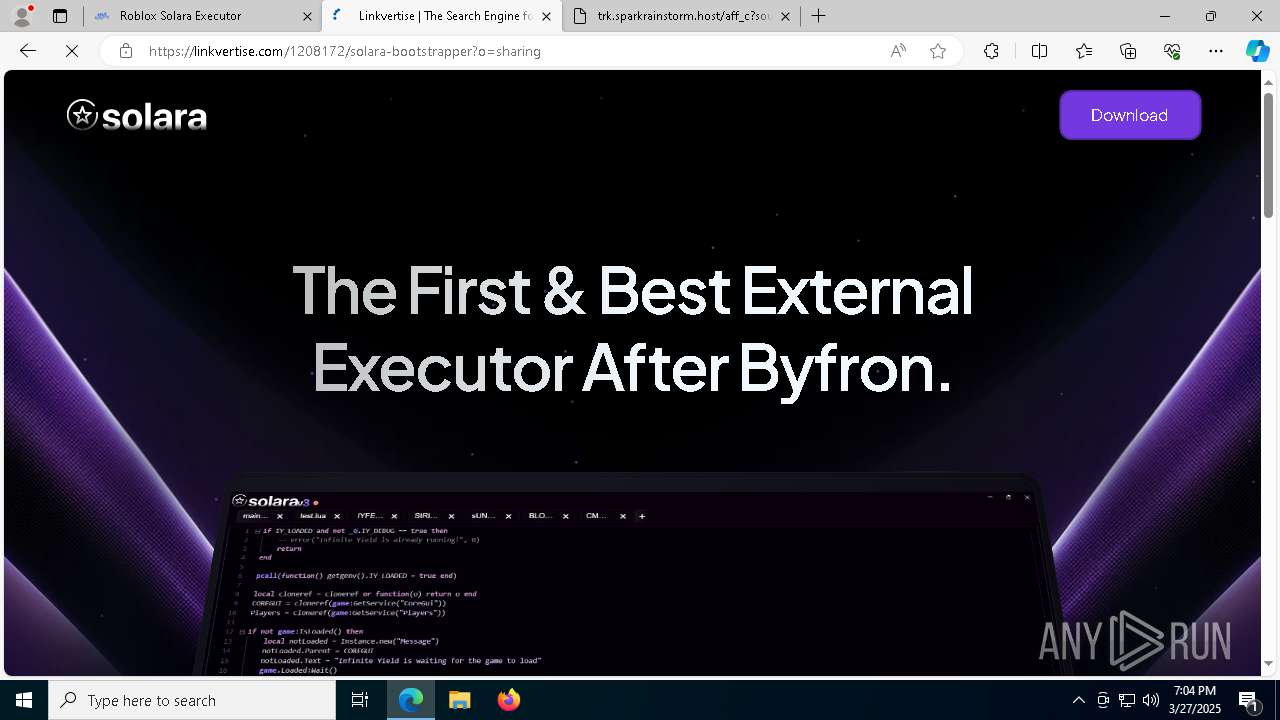
Task: Open a new browser tab
Action: pyautogui.click(x=818, y=16)
